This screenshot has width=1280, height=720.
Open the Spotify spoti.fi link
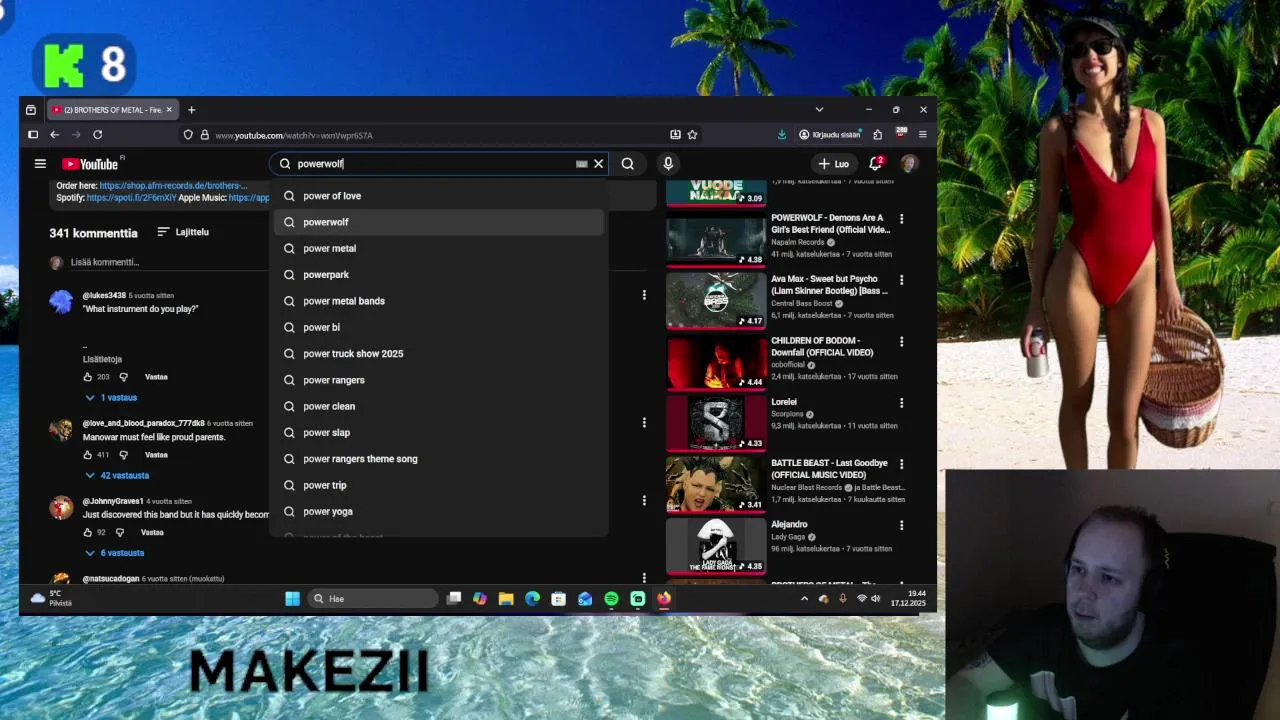(x=131, y=198)
